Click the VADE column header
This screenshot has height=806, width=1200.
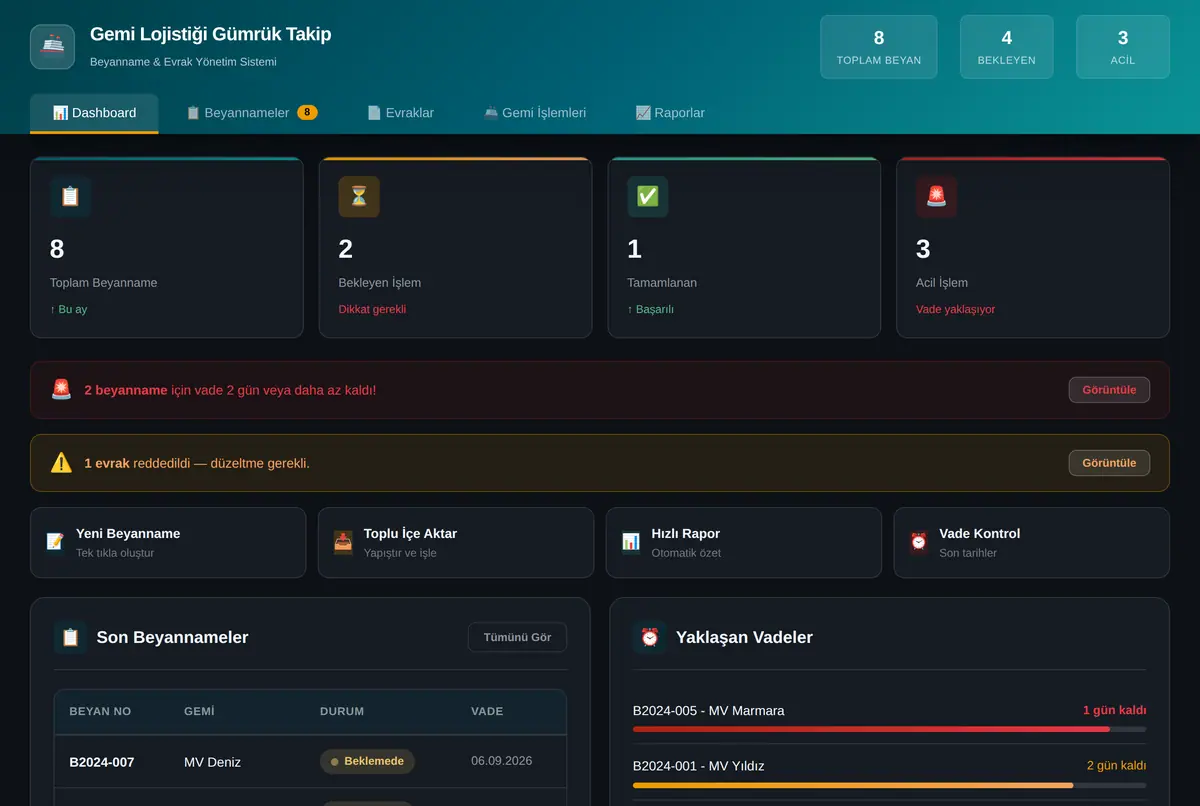(487, 711)
